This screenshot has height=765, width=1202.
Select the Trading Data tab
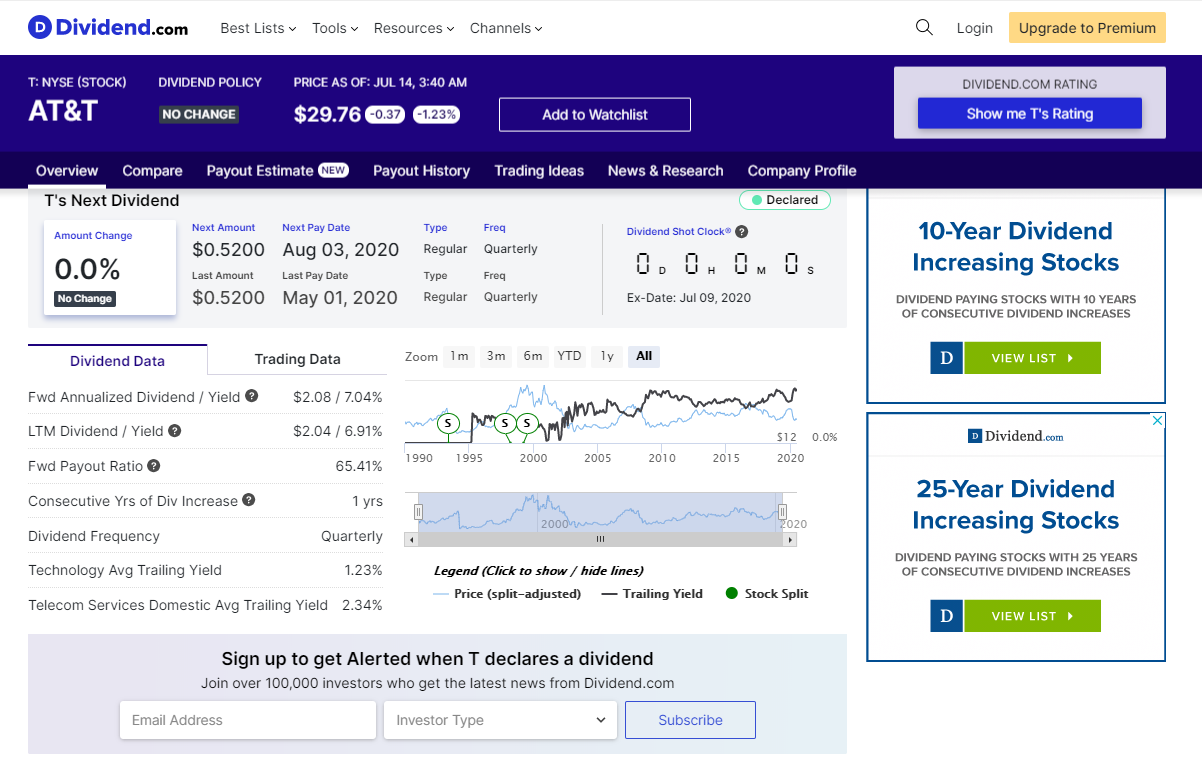[297, 359]
